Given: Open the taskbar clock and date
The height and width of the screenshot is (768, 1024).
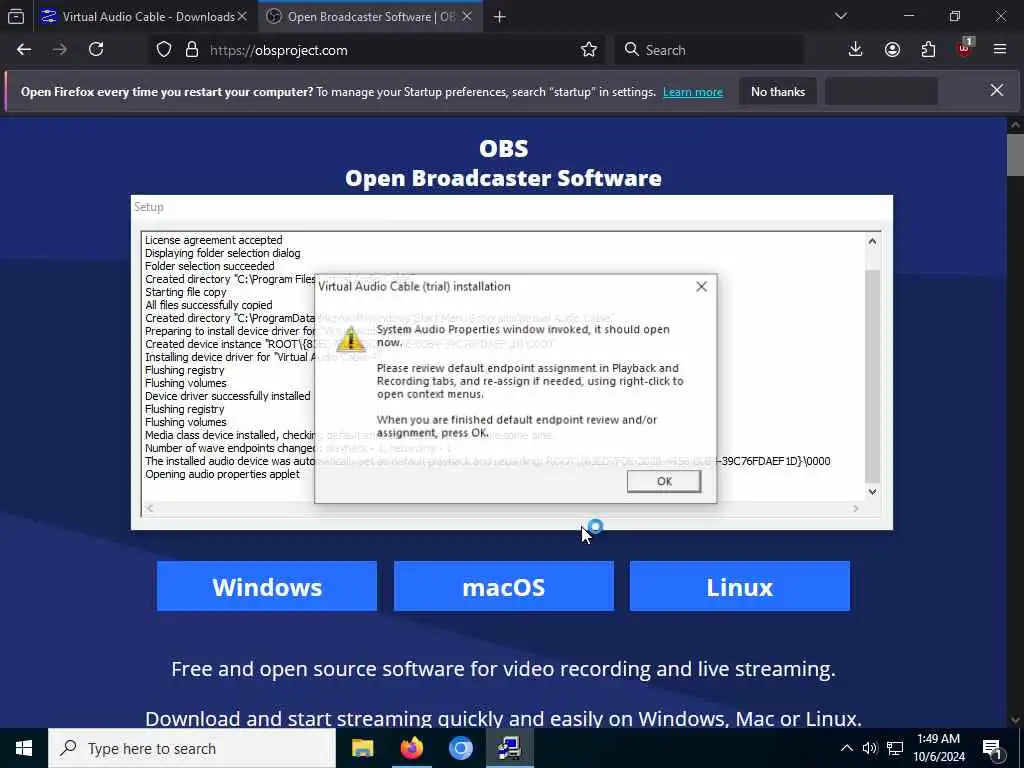Looking at the screenshot, I should click(938, 748).
